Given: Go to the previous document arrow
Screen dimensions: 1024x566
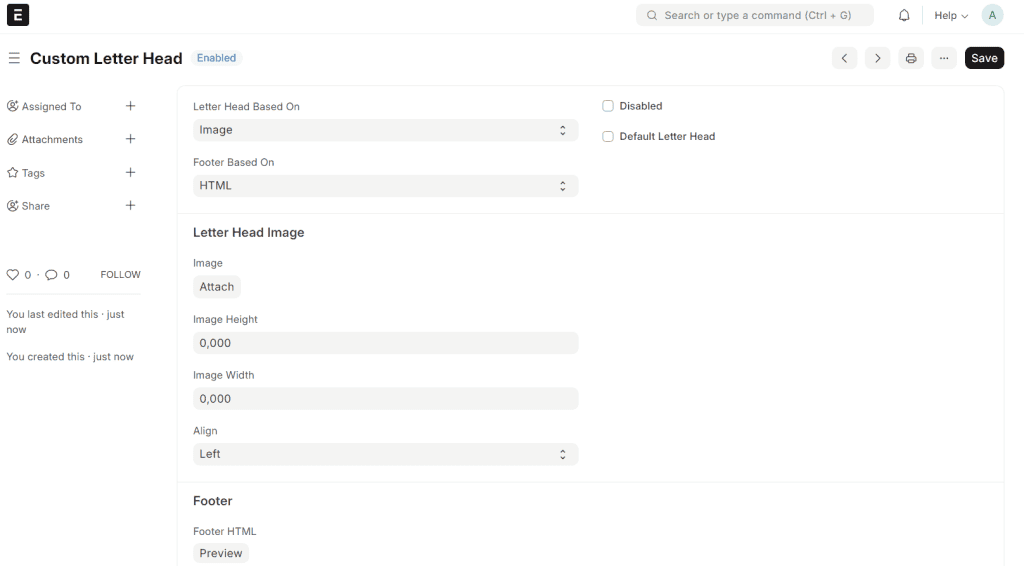Looking at the screenshot, I should click(x=845, y=58).
